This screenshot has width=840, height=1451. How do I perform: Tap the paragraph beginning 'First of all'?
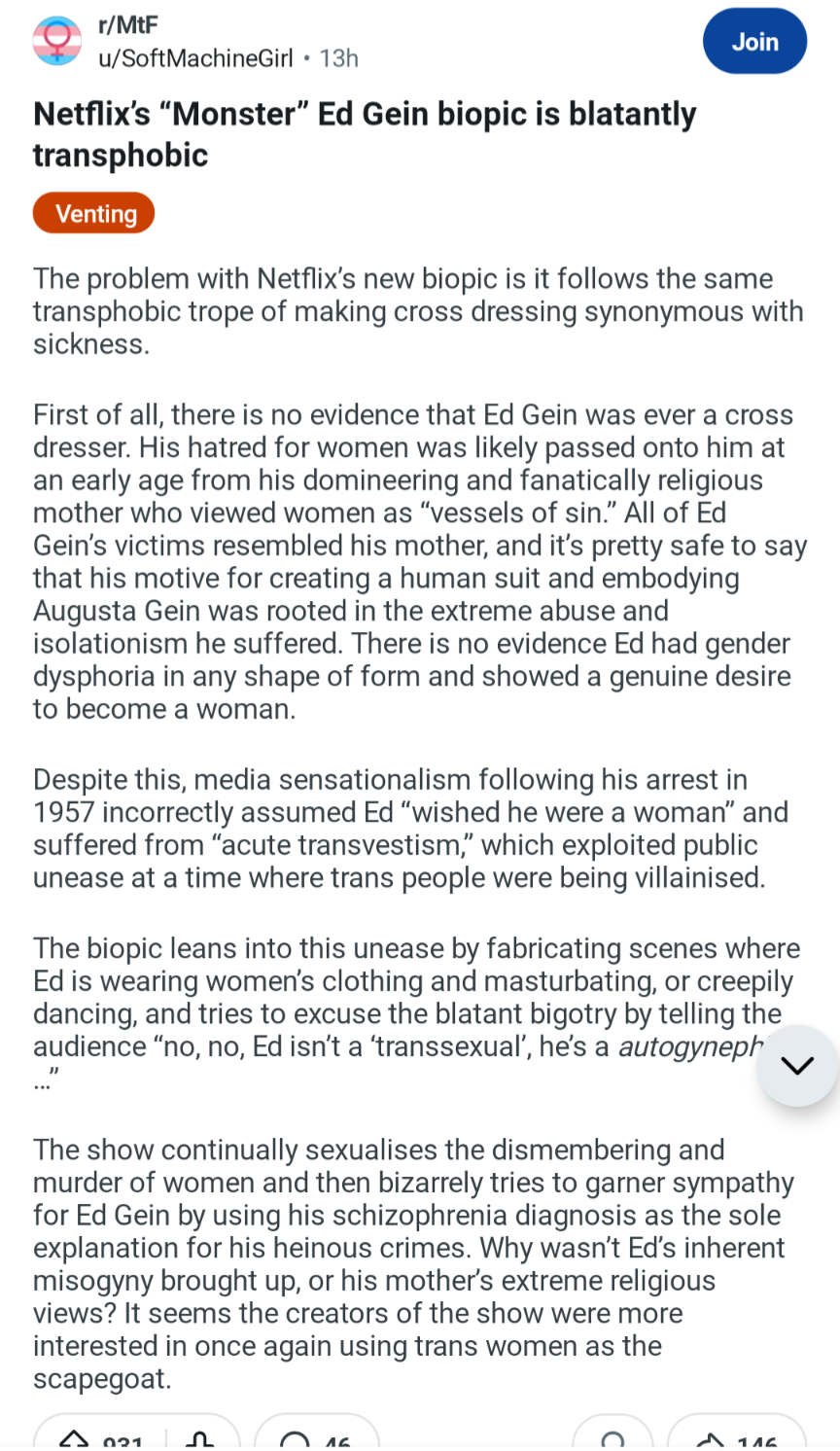click(420, 561)
